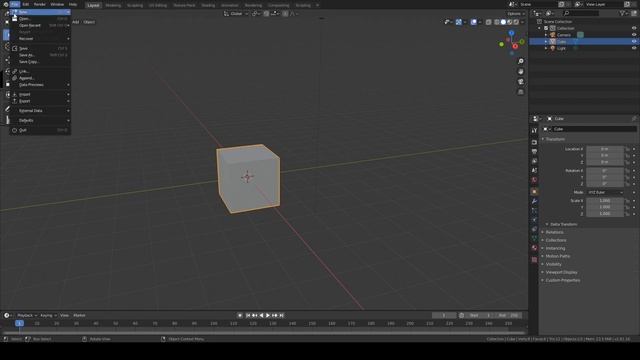Open the Scene properties tab icon

click(534, 170)
